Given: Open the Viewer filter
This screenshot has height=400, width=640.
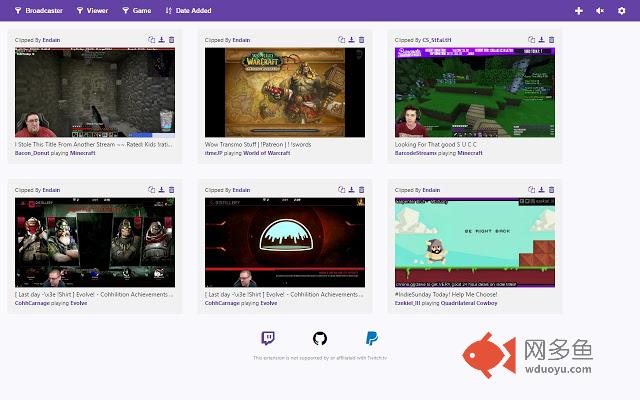Looking at the screenshot, I should [92, 11].
